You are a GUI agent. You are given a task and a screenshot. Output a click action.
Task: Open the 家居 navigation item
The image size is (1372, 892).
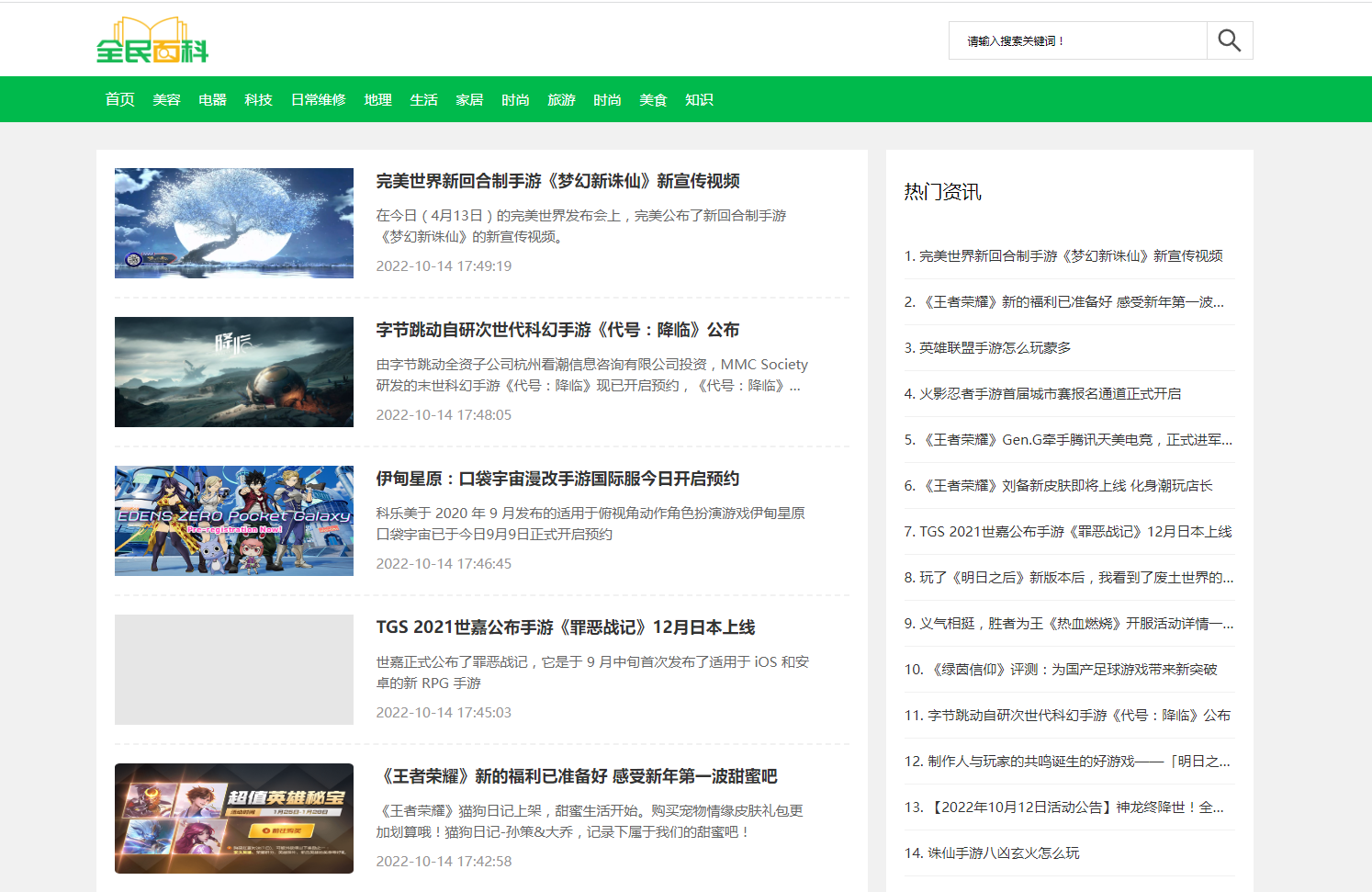[x=470, y=99]
